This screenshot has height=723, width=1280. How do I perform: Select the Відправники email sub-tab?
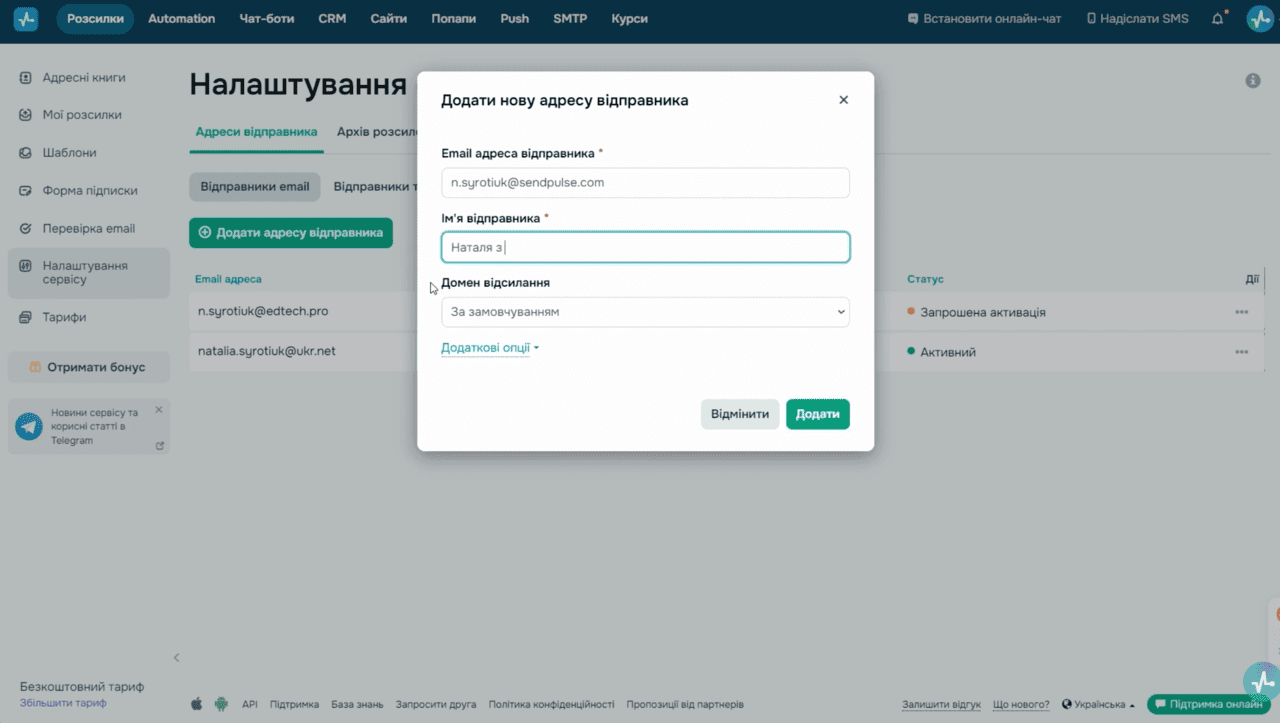tap(255, 187)
